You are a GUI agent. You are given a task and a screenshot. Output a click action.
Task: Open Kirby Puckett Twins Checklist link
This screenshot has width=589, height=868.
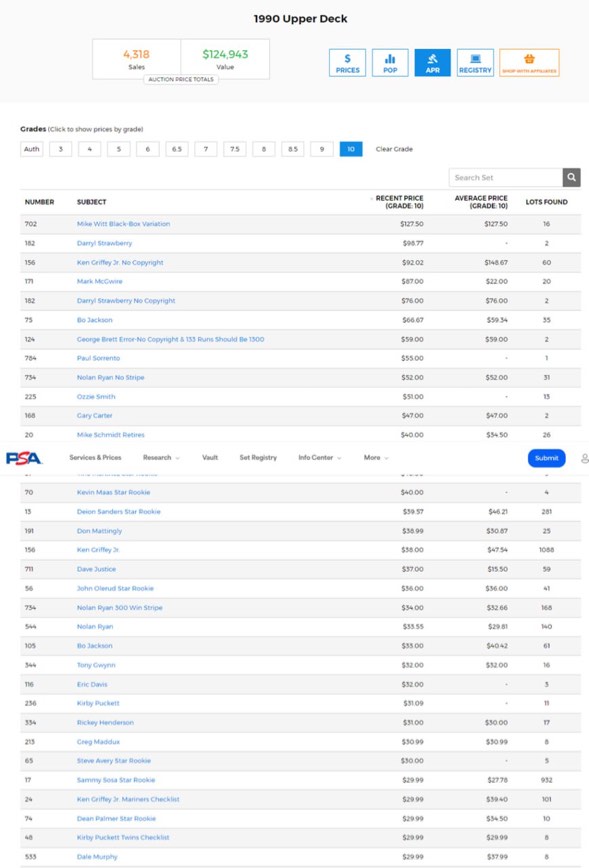click(123, 838)
